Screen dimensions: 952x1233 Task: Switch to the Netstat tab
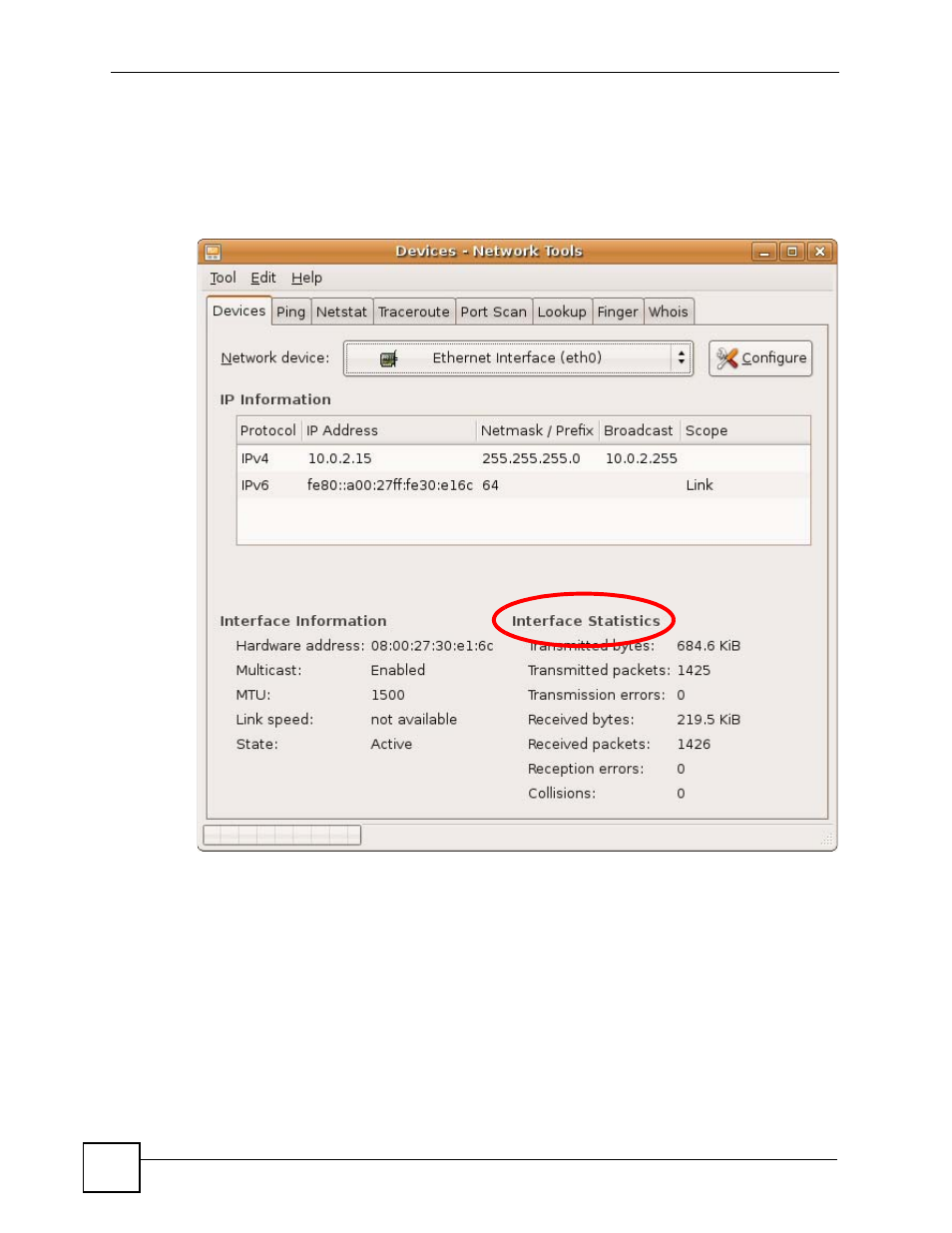click(342, 311)
